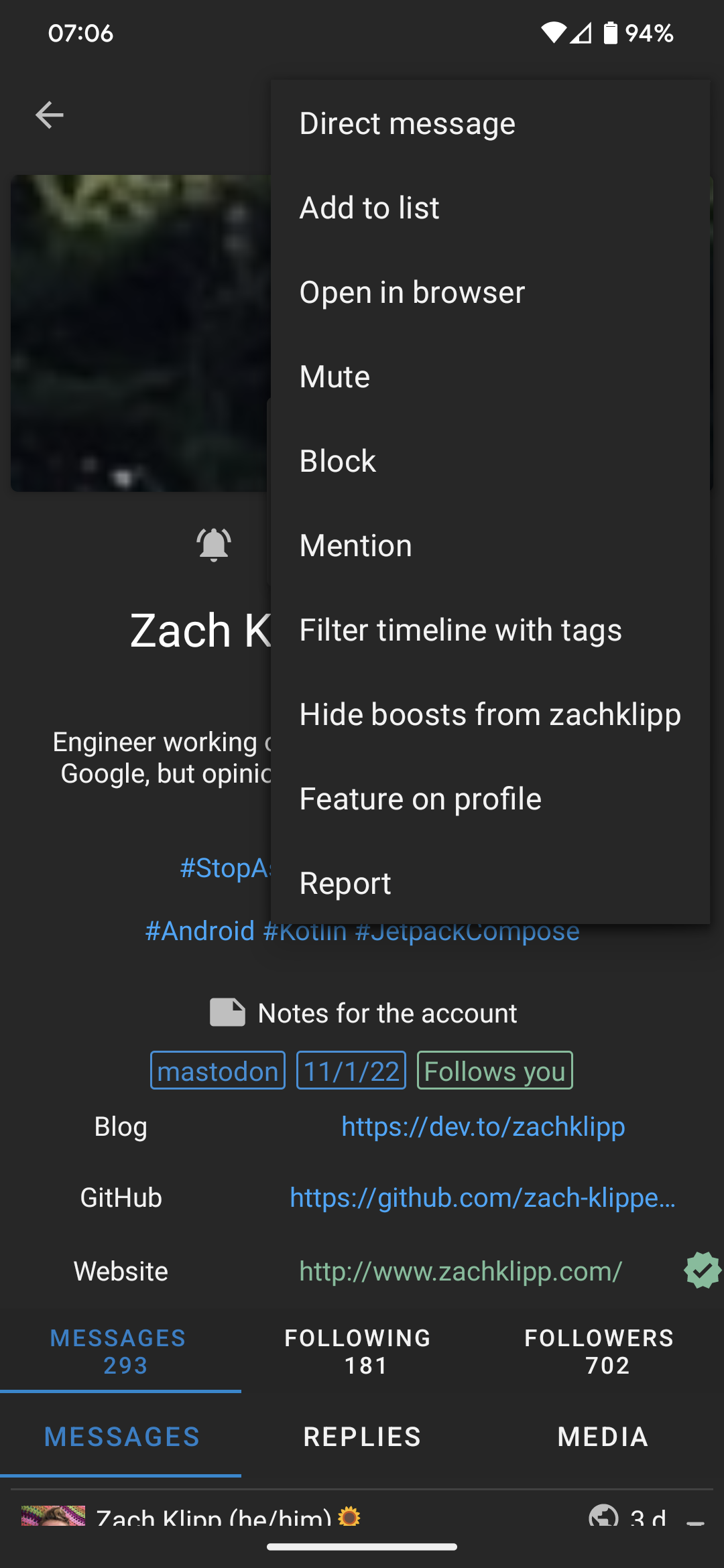Image resolution: width=724 pixels, height=1568 pixels.
Task: Open this profile in browser
Action: (x=412, y=291)
